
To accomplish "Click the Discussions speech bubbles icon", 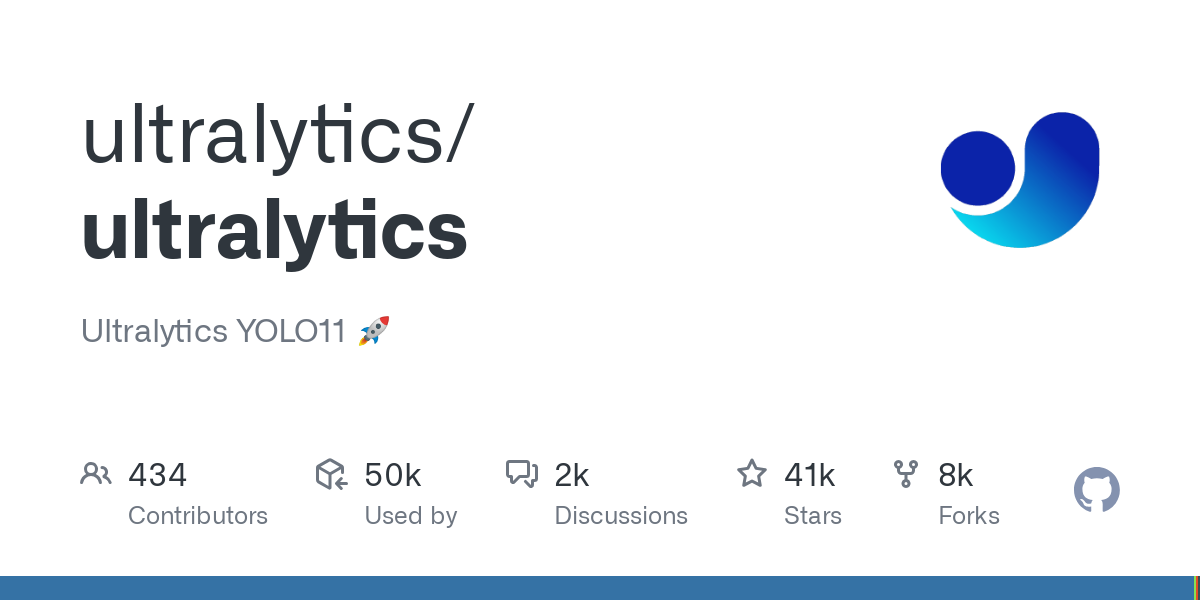I will coord(522,474).
